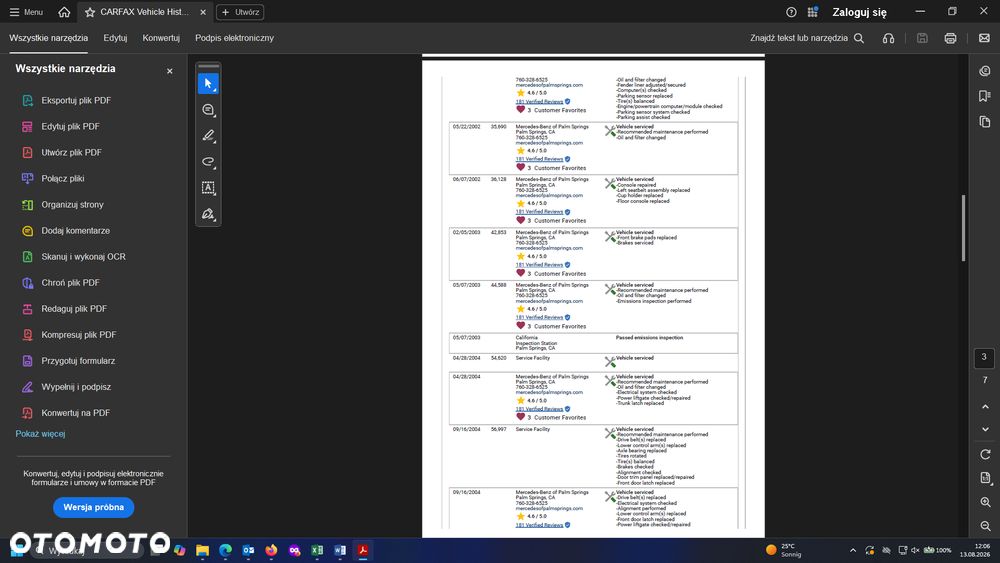Click the Passed emissions inspection text

click(649, 338)
